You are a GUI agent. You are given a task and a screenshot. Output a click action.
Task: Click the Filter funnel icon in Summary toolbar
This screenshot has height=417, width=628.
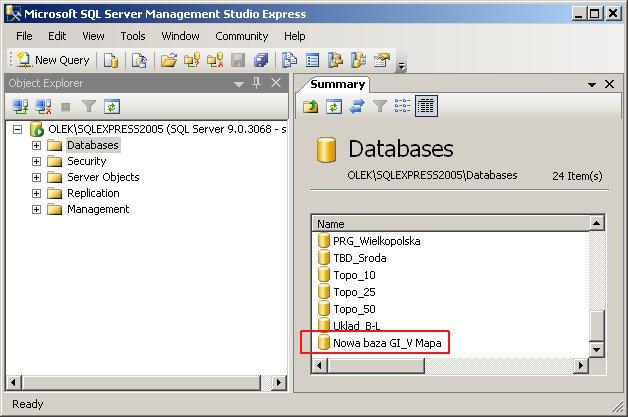pyautogui.click(x=380, y=106)
